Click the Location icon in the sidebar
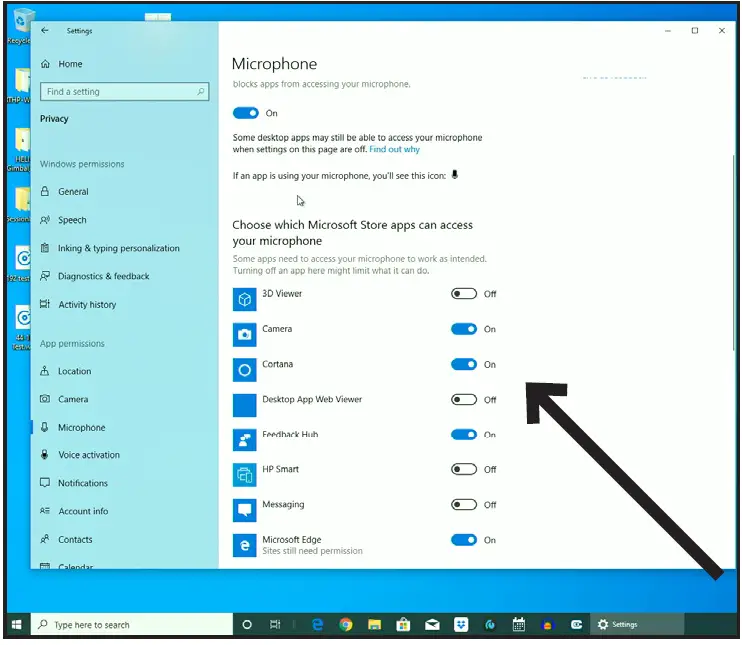The image size is (742, 645). click(44, 371)
